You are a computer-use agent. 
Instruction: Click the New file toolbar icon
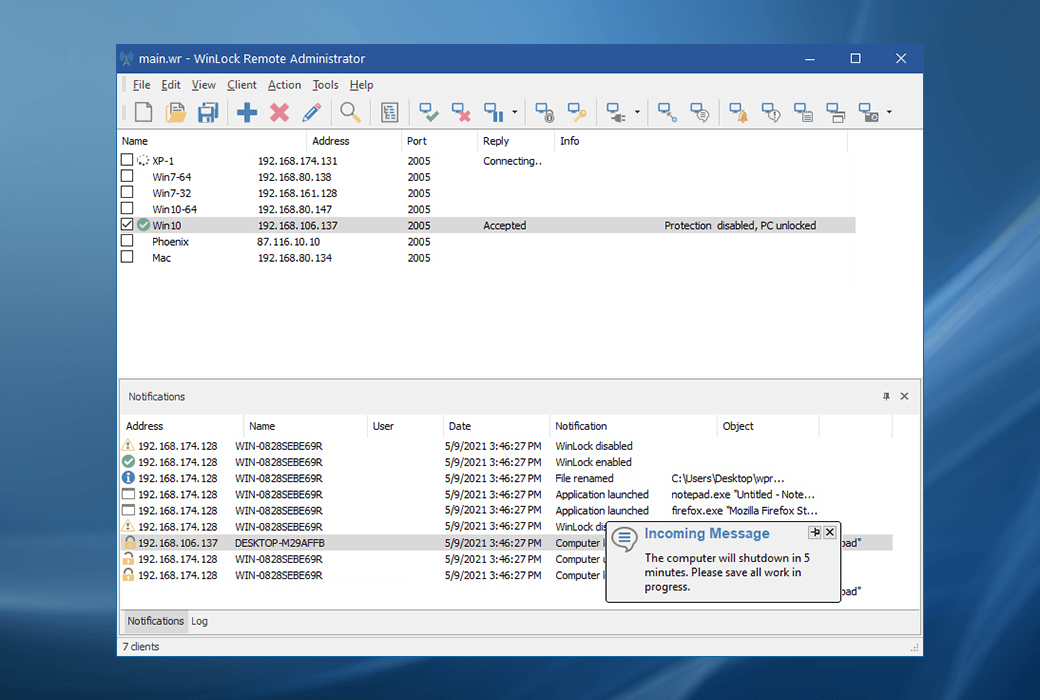coord(143,112)
